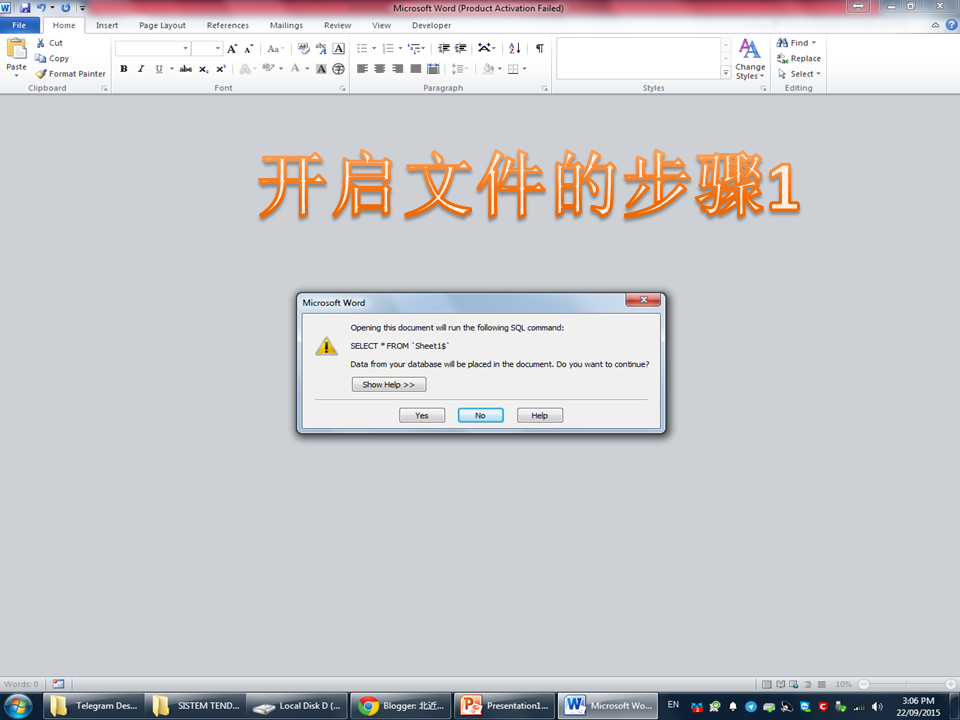Open the Change Styles dropdown

[x=750, y=59]
